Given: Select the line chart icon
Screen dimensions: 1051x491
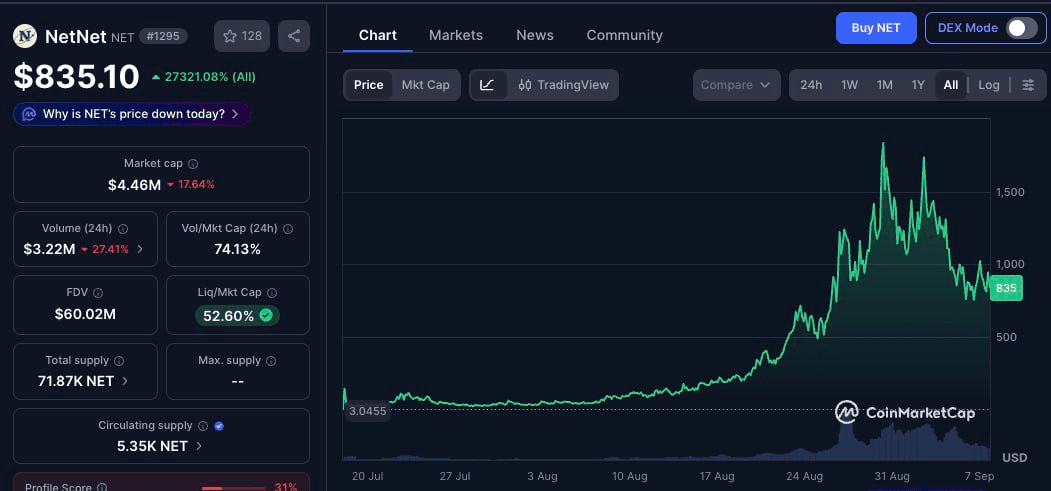Looking at the screenshot, I should point(487,85).
